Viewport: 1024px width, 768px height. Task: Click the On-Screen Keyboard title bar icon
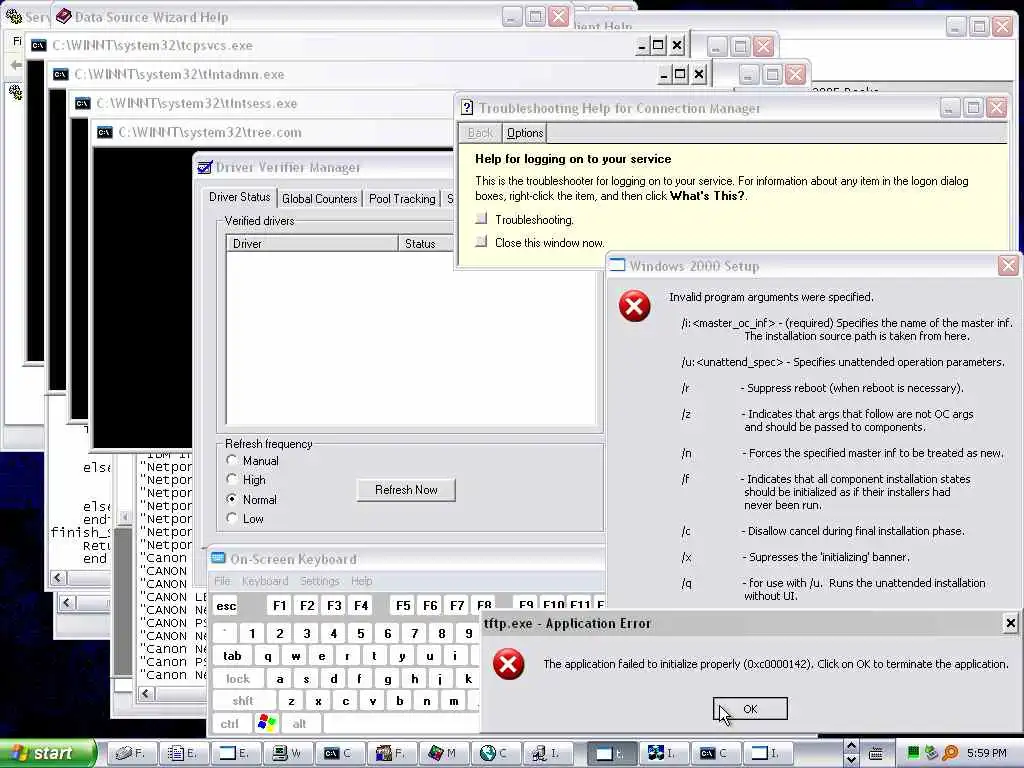pos(218,558)
